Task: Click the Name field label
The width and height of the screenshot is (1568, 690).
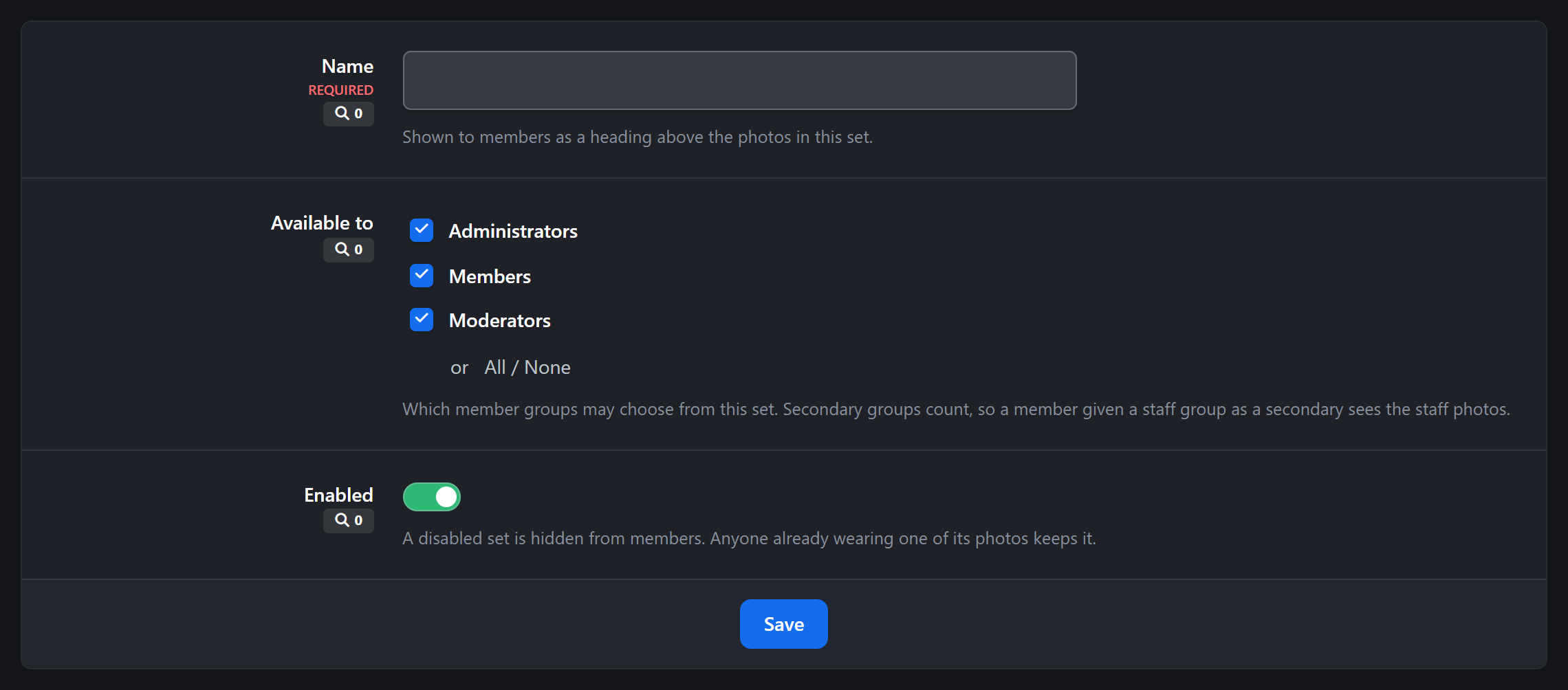Action: 347,67
